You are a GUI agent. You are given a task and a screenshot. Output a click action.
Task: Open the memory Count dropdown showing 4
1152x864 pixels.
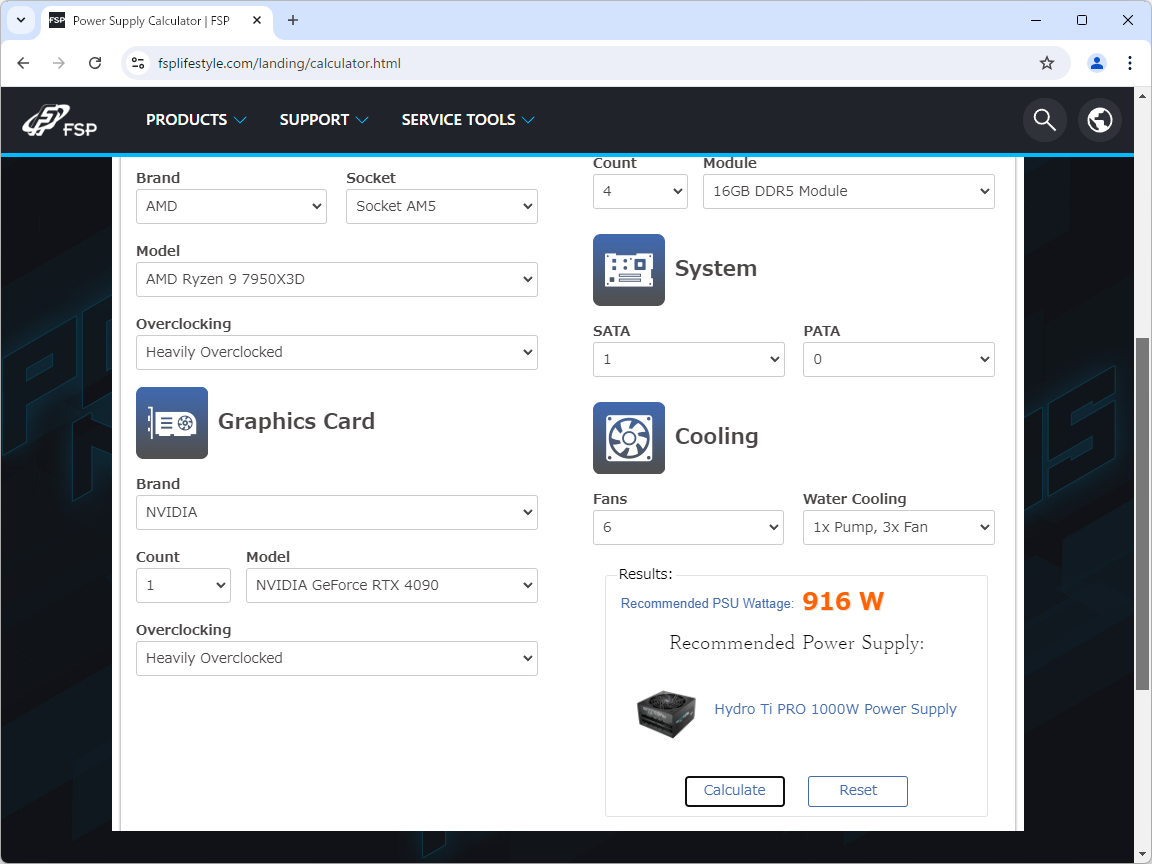640,191
